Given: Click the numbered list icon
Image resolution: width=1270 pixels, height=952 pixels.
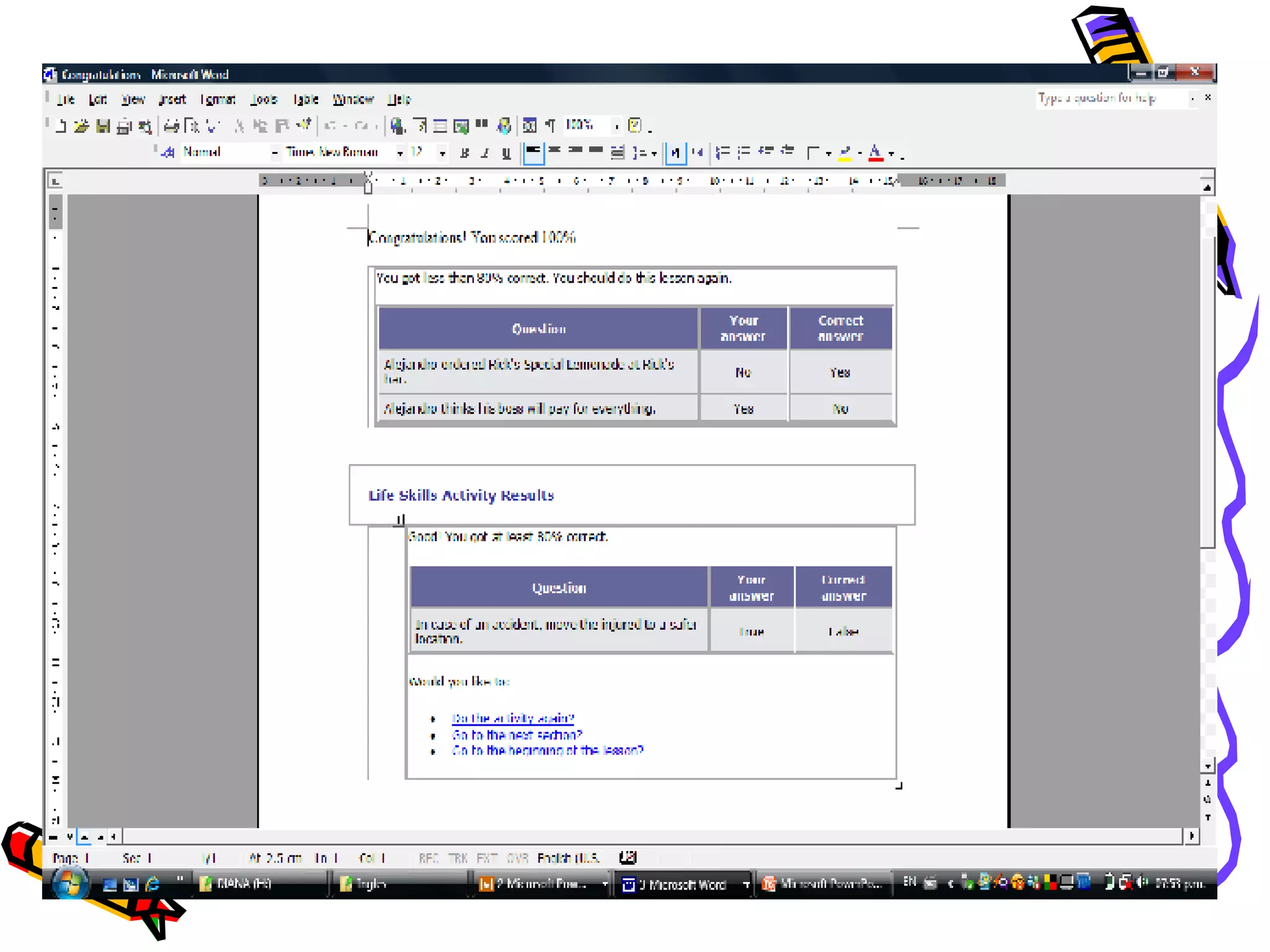Looking at the screenshot, I should point(722,152).
